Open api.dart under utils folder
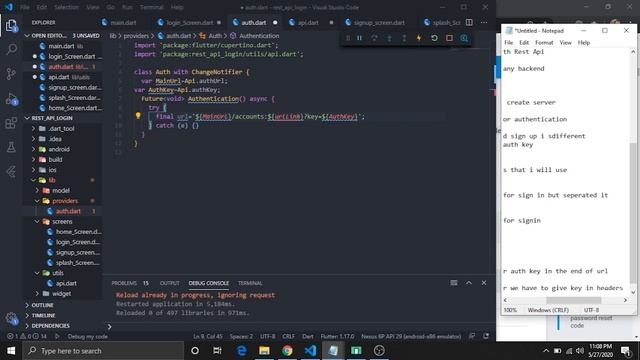The width and height of the screenshot is (640, 360). (x=66, y=283)
